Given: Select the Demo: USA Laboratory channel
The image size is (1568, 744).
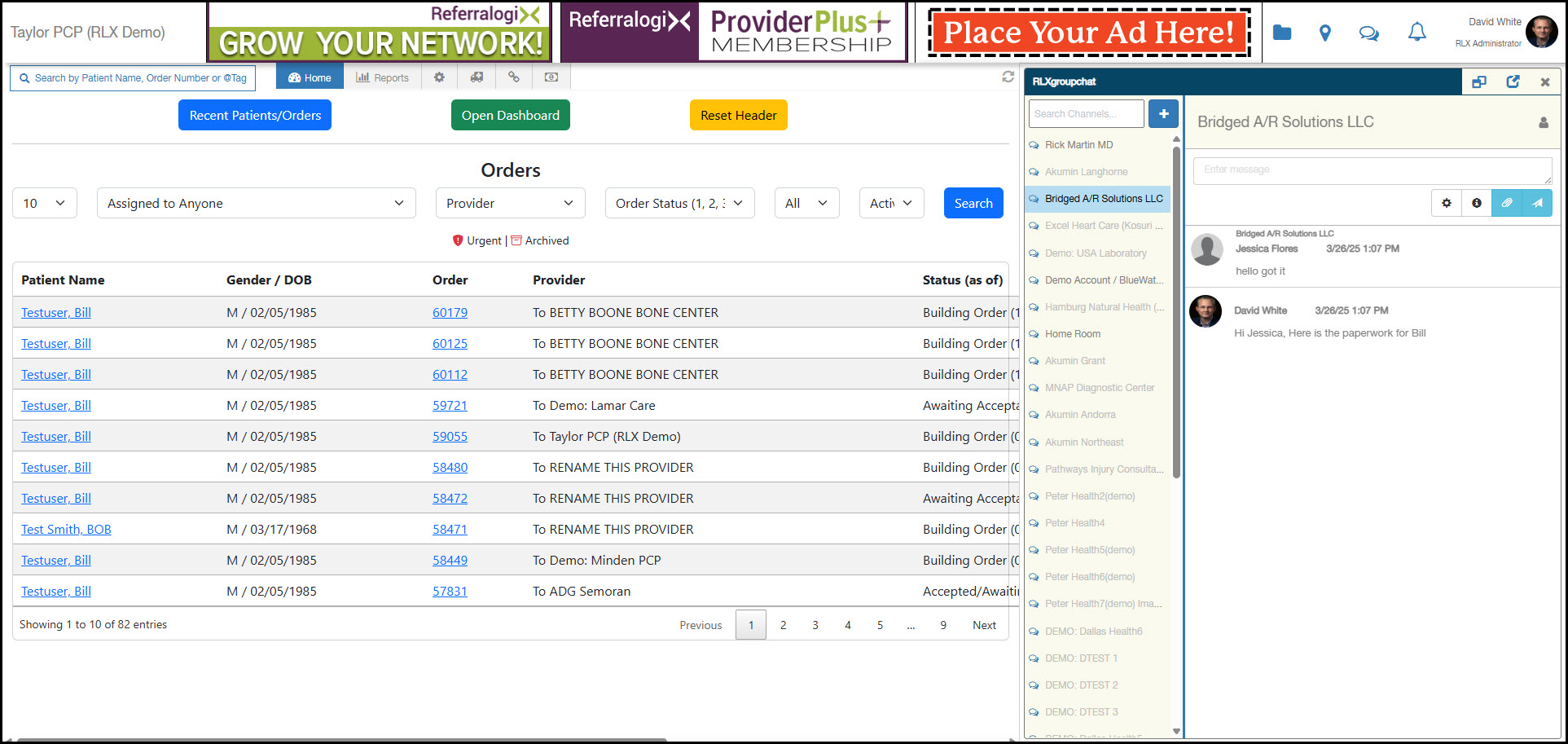Looking at the screenshot, I should 1097,253.
